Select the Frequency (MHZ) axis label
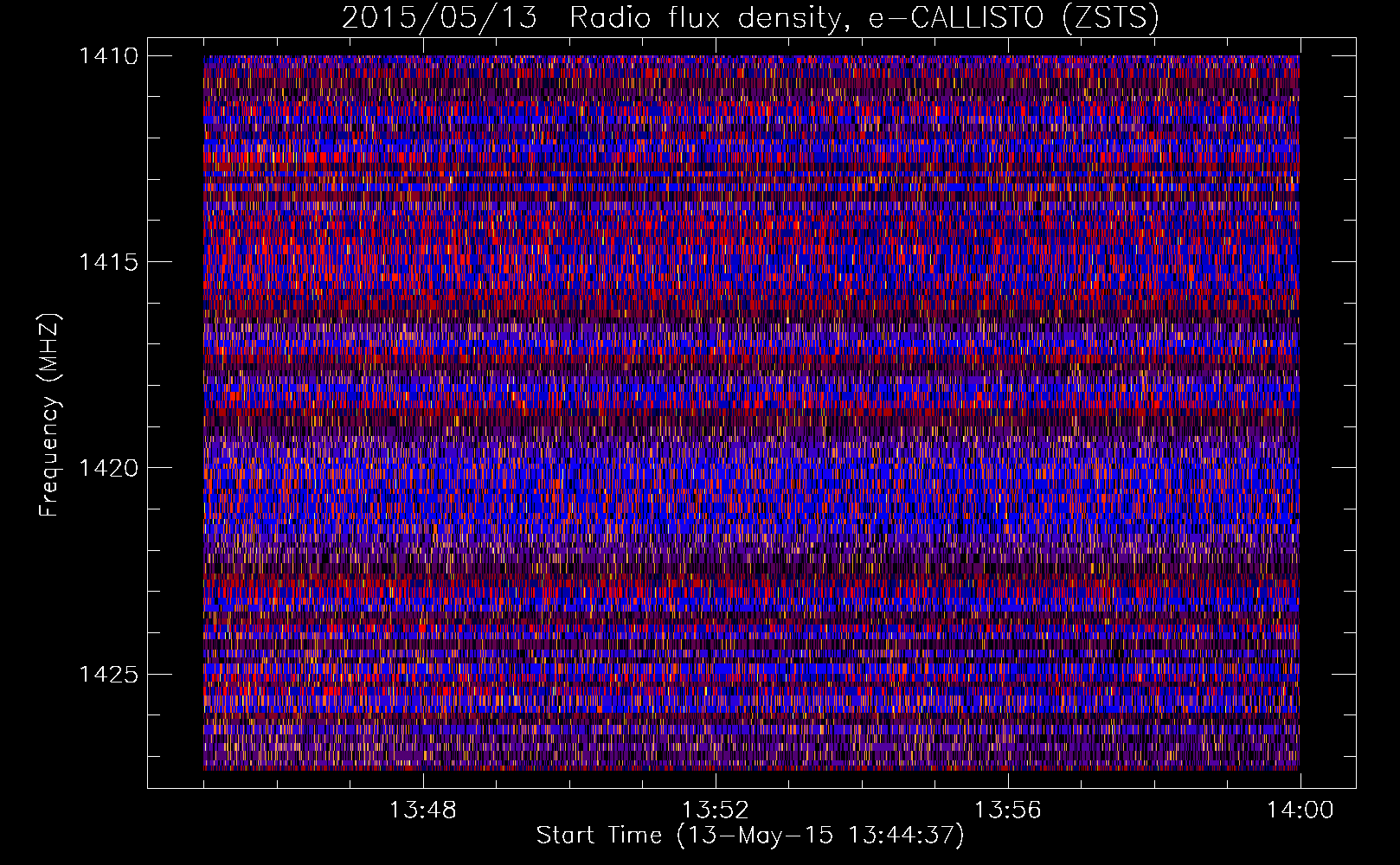This screenshot has width=1400, height=865. point(49,414)
